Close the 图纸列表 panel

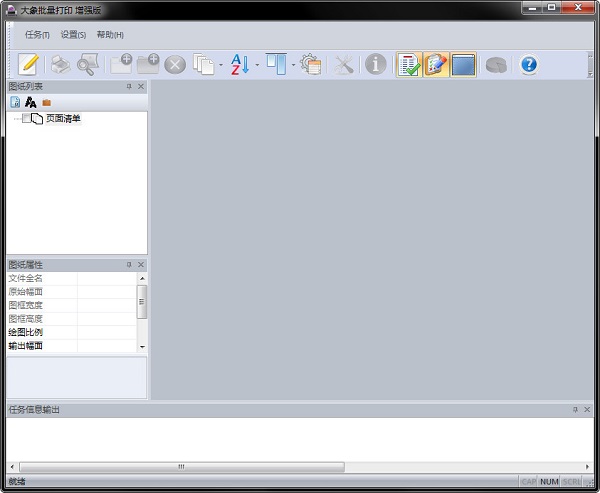[141, 87]
